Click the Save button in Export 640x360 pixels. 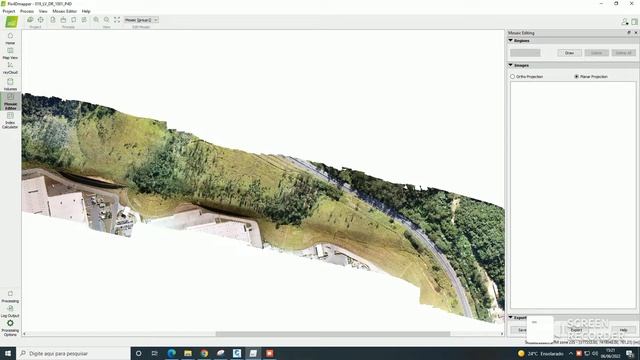tap(522, 330)
